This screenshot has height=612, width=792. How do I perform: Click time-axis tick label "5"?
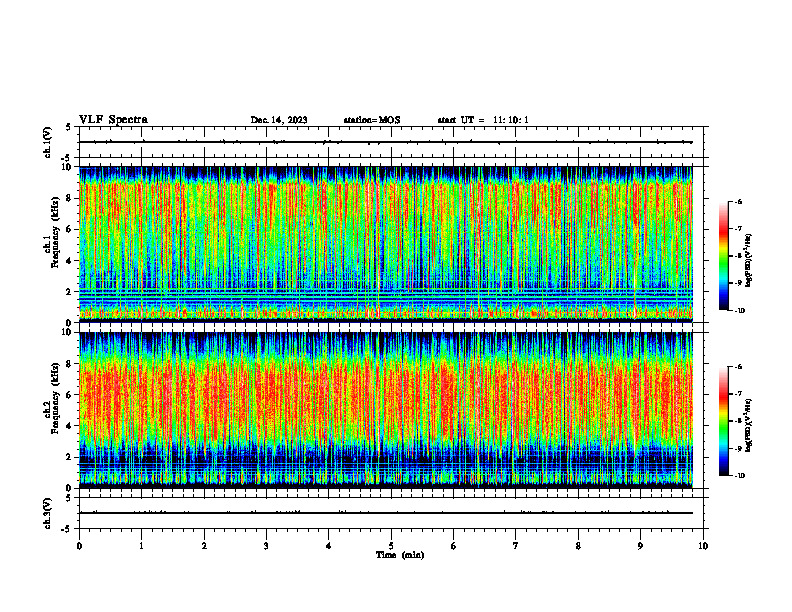391,546
